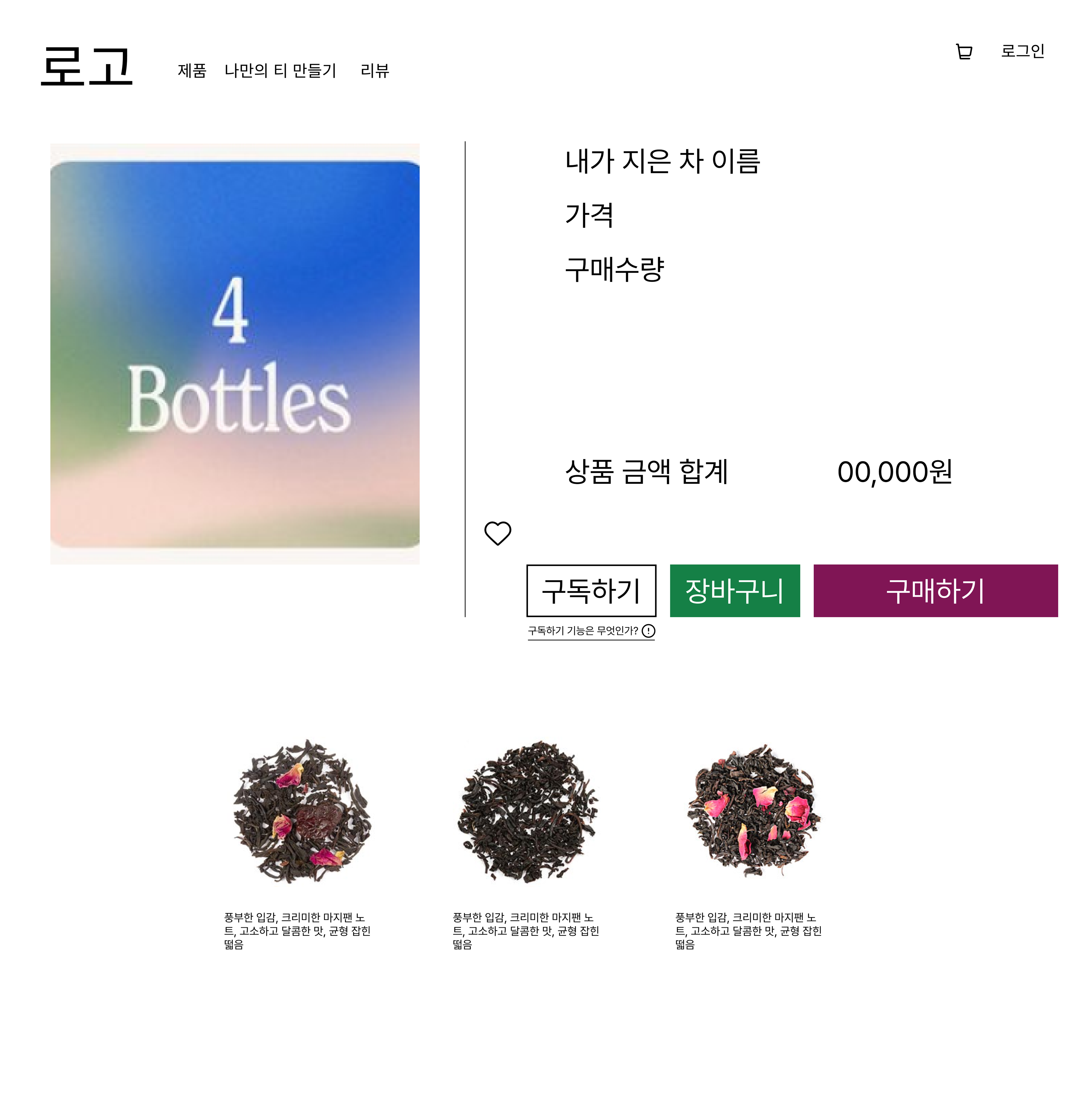Viewport: 1083px width, 1120px height.
Task: Click the 로고 logo
Action: (87, 66)
